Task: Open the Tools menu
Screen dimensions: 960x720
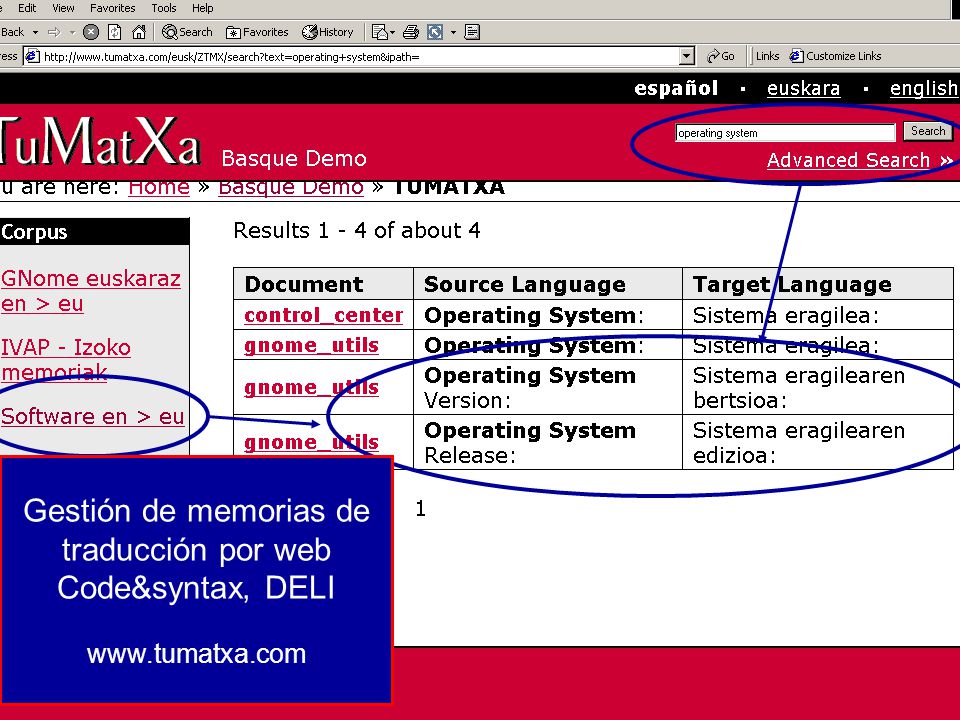Action: click(x=163, y=8)
